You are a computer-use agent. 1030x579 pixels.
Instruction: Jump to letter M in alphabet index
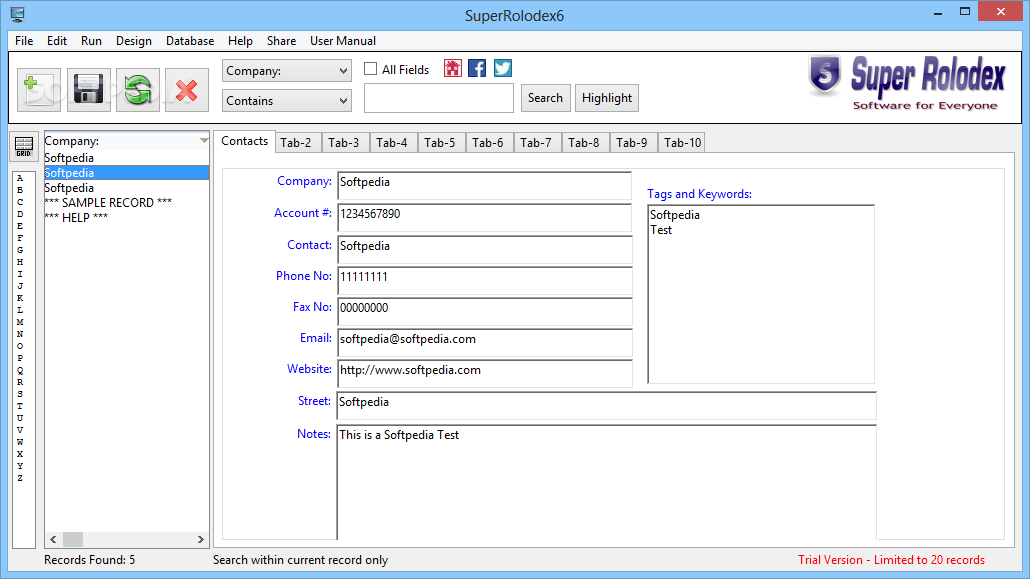pyautogui.click(x=20, y=322)
